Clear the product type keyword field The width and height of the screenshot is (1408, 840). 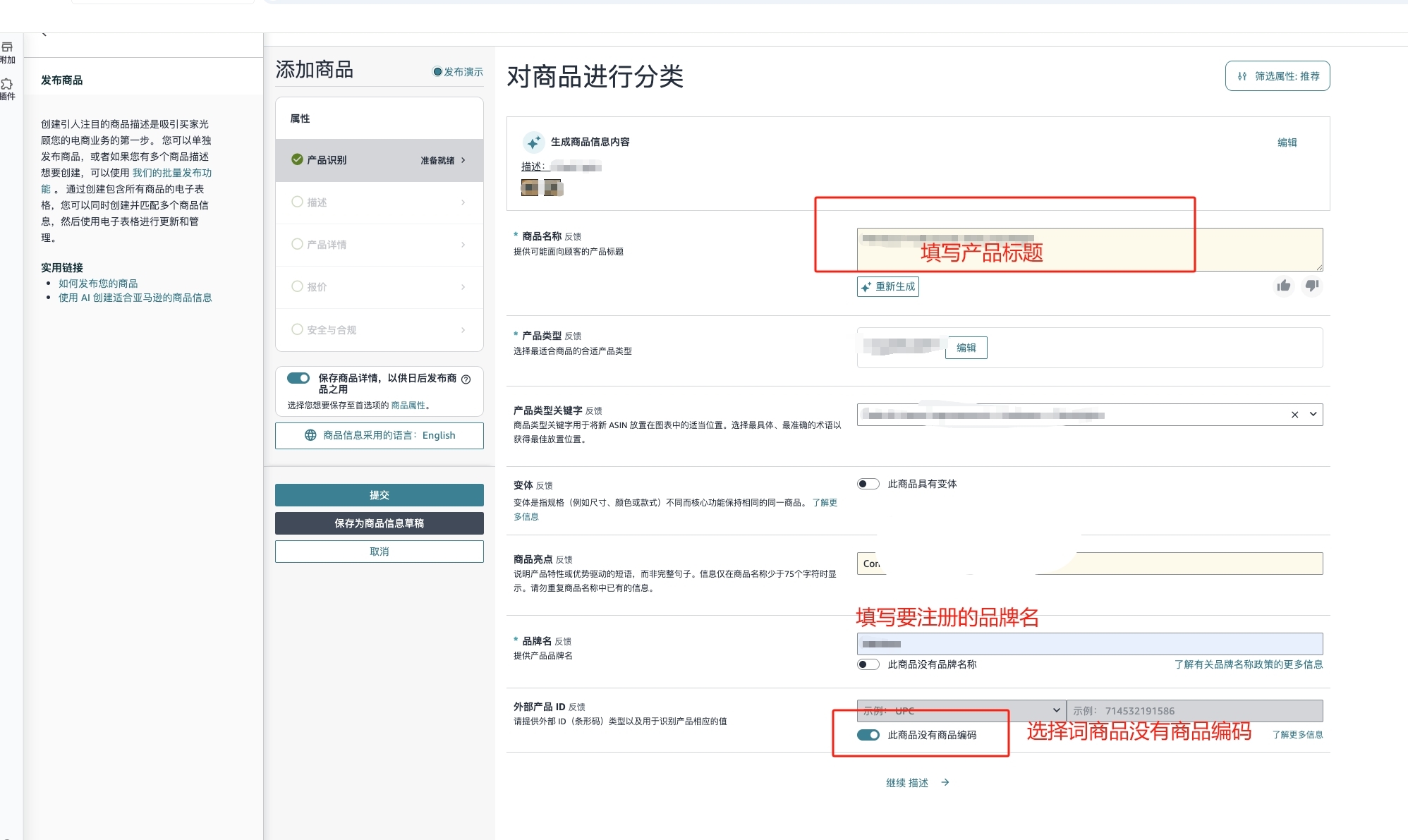click(x=1294, y=415)
